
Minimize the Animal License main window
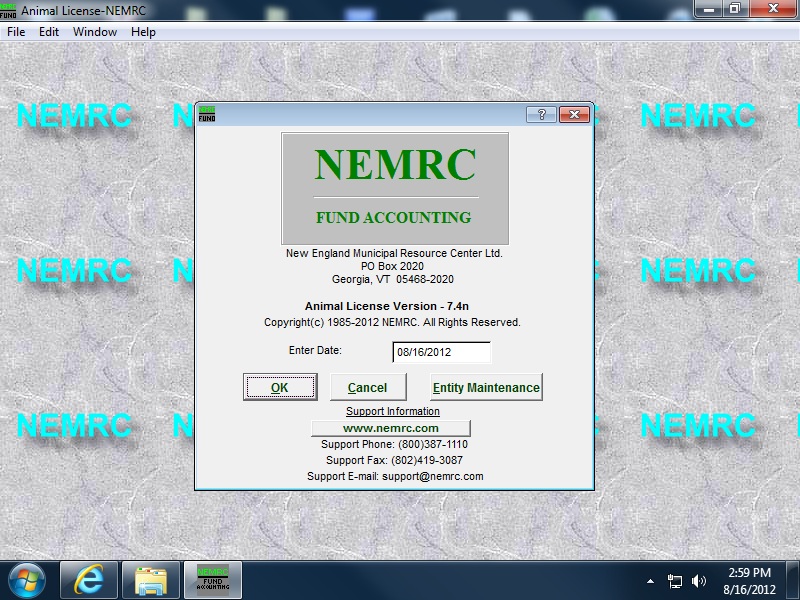pos(709,9)
